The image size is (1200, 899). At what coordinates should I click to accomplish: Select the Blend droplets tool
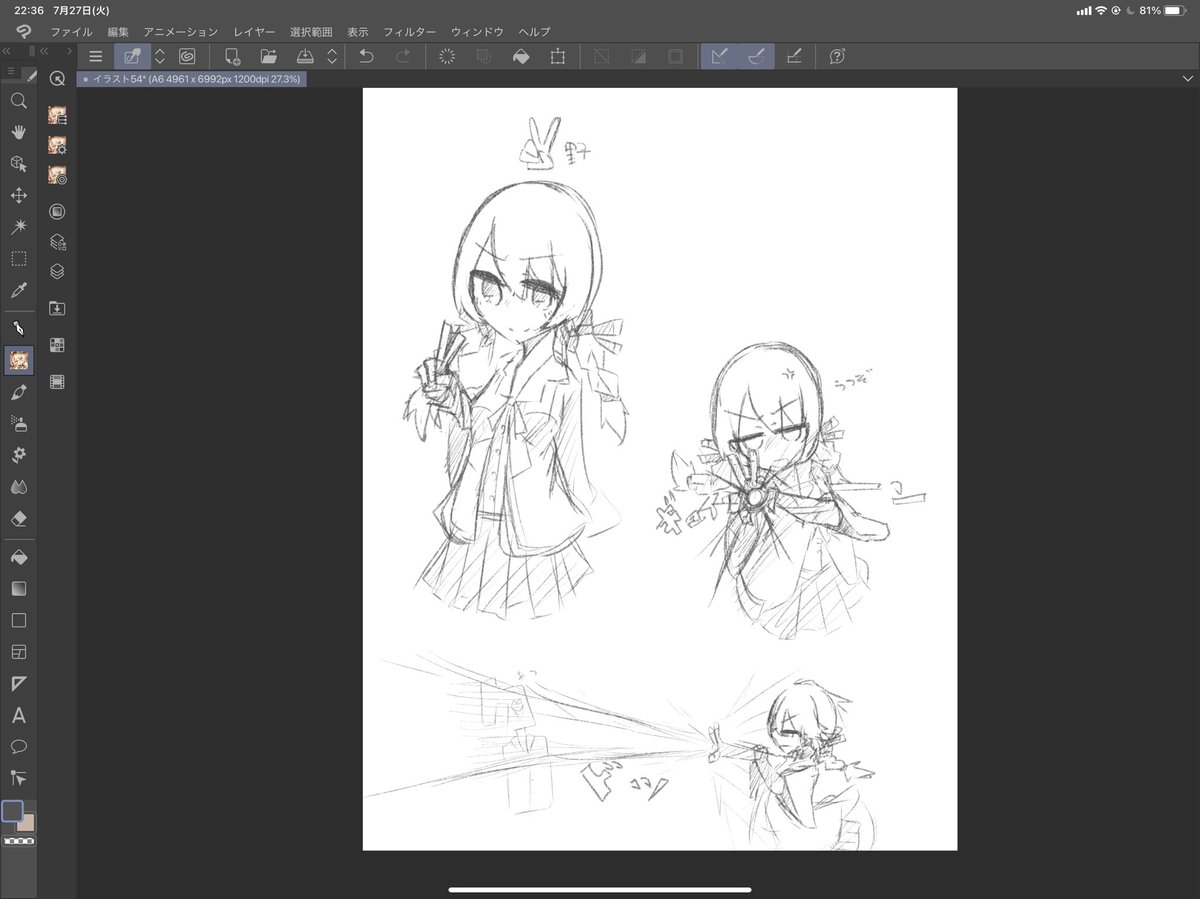point(18,487)
